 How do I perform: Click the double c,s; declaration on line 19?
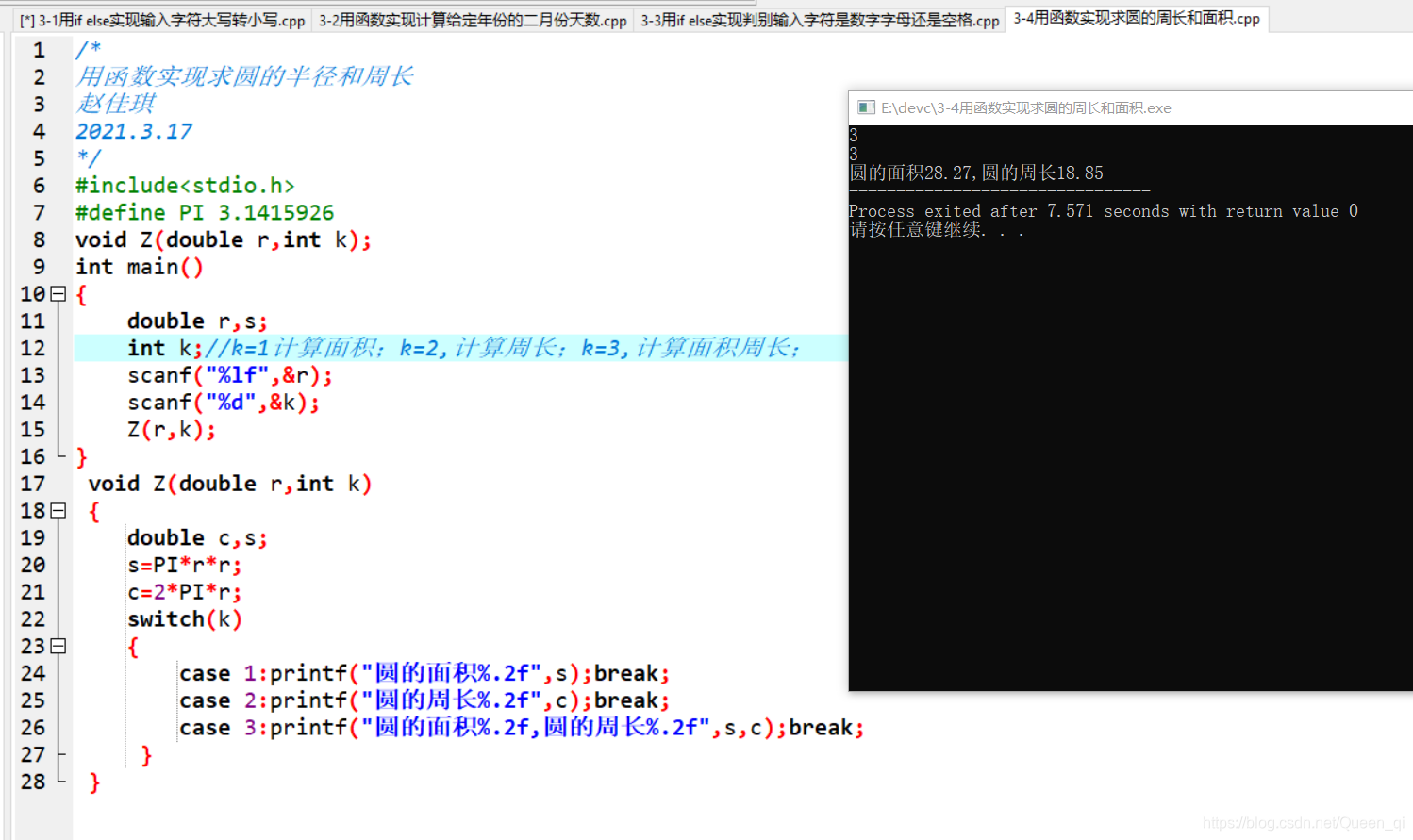point(198,538)
